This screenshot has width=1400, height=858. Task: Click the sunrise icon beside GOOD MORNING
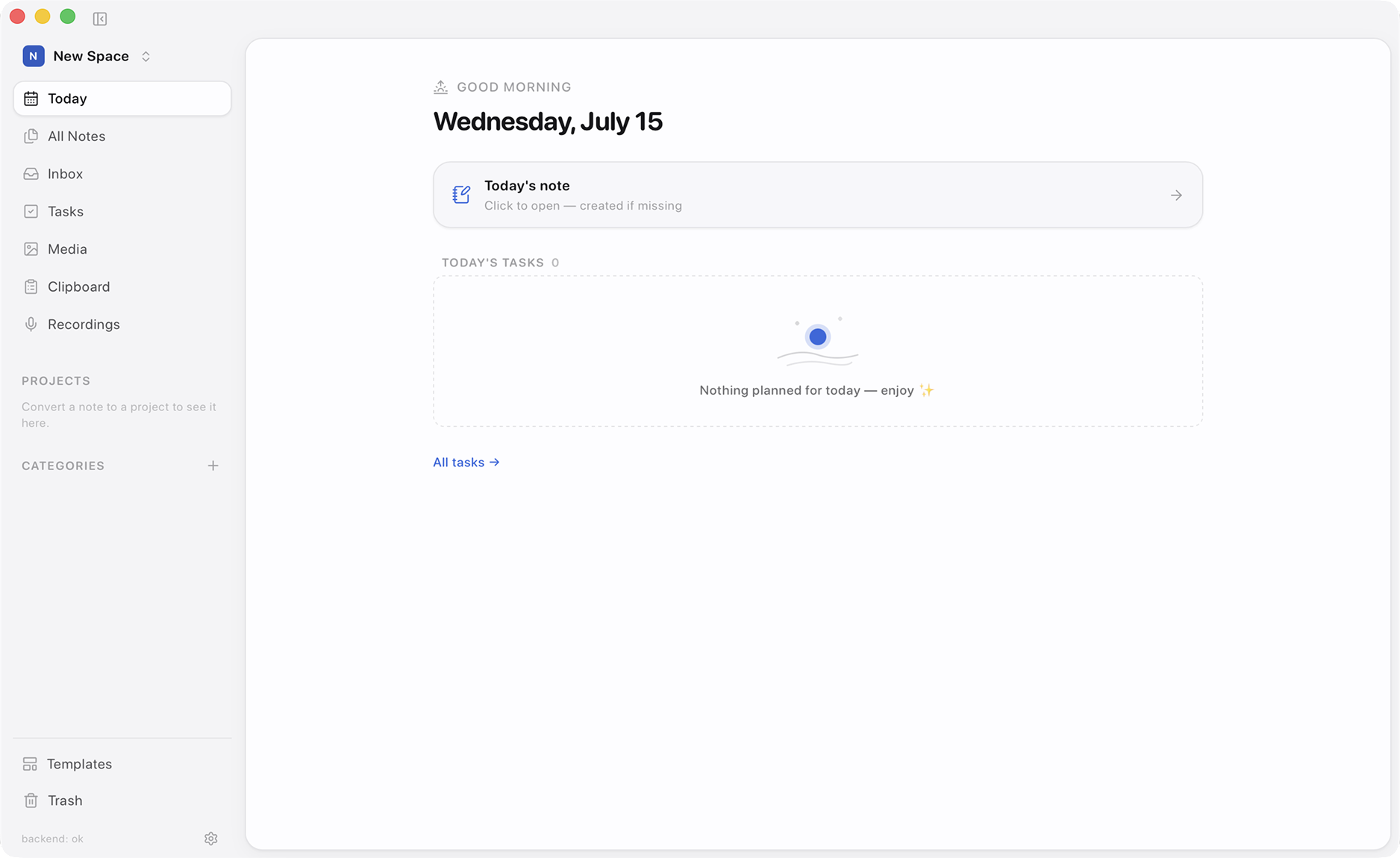point(441,87)
